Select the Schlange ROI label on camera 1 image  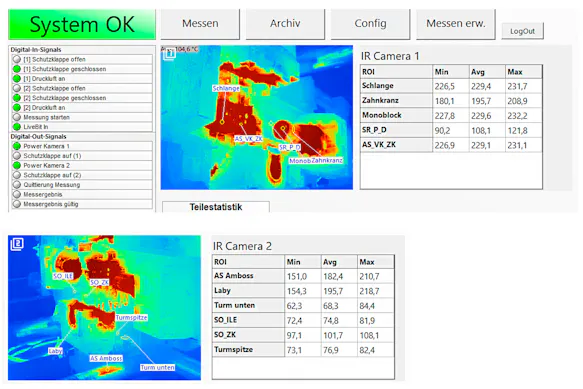226,88
